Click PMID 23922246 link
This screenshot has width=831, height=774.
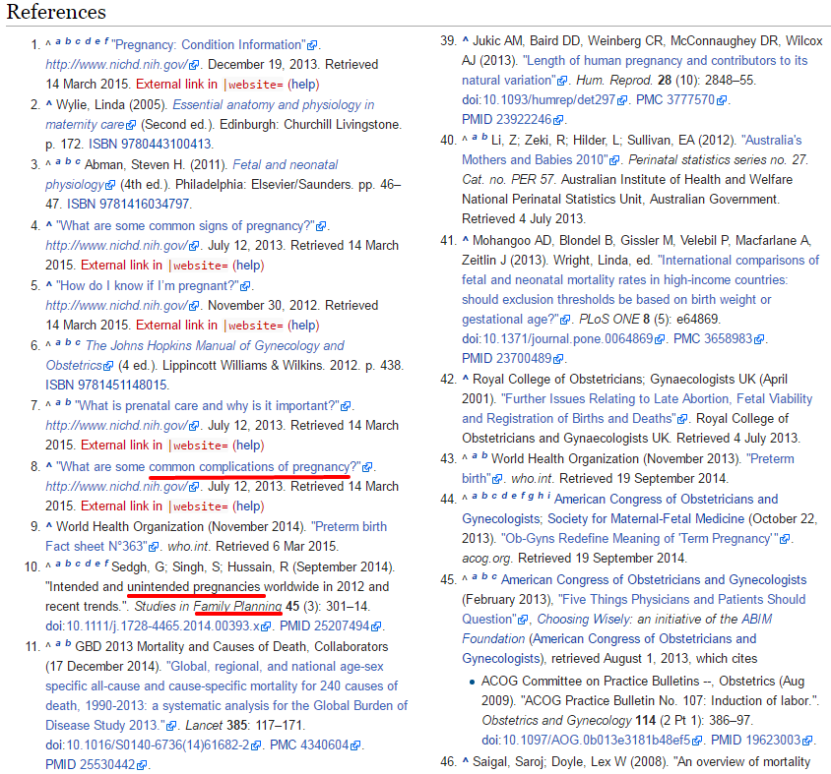[507, 120]
